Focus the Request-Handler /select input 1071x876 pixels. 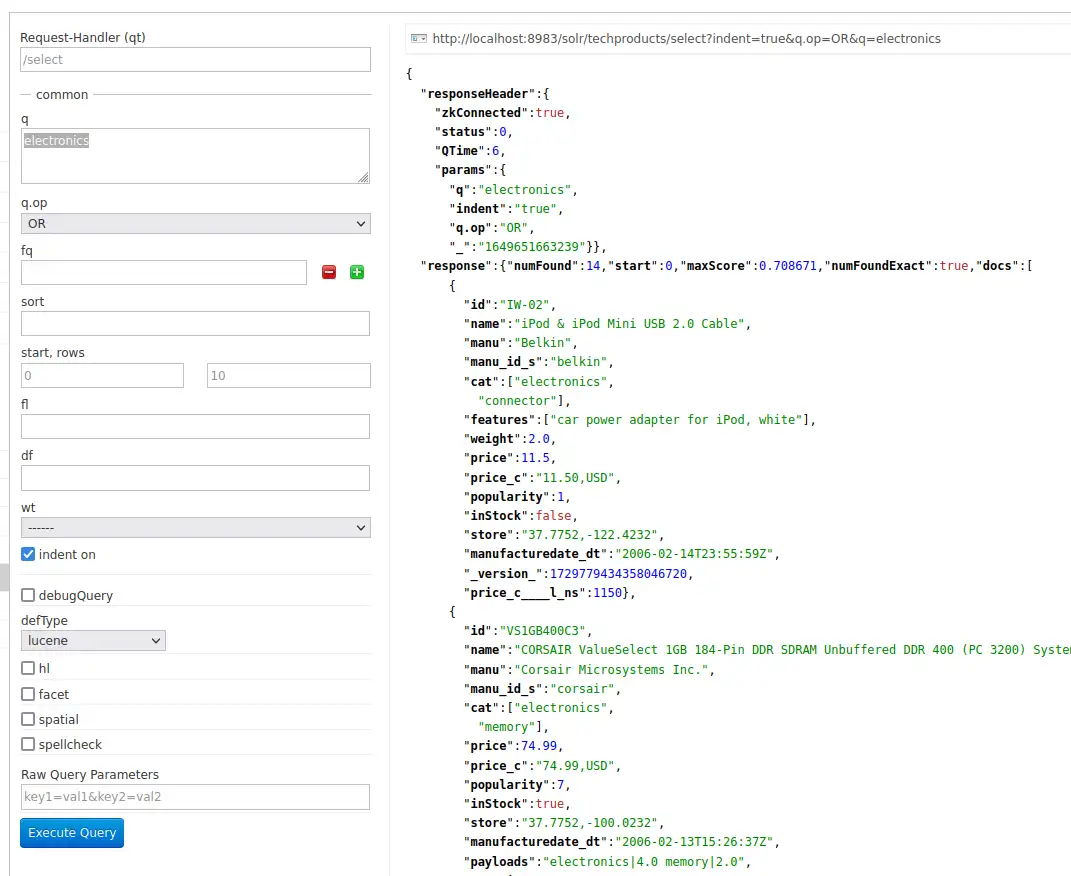(x=196, y=59)
